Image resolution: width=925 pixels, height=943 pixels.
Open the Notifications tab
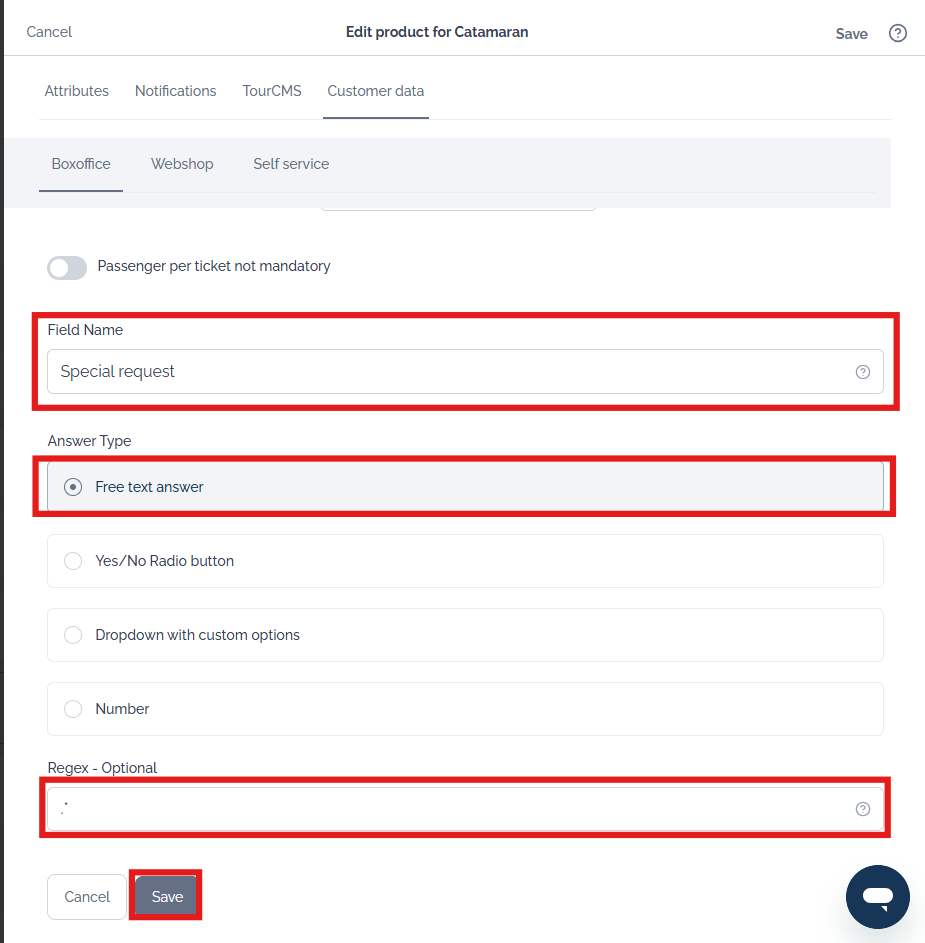(x=175, y=91)
